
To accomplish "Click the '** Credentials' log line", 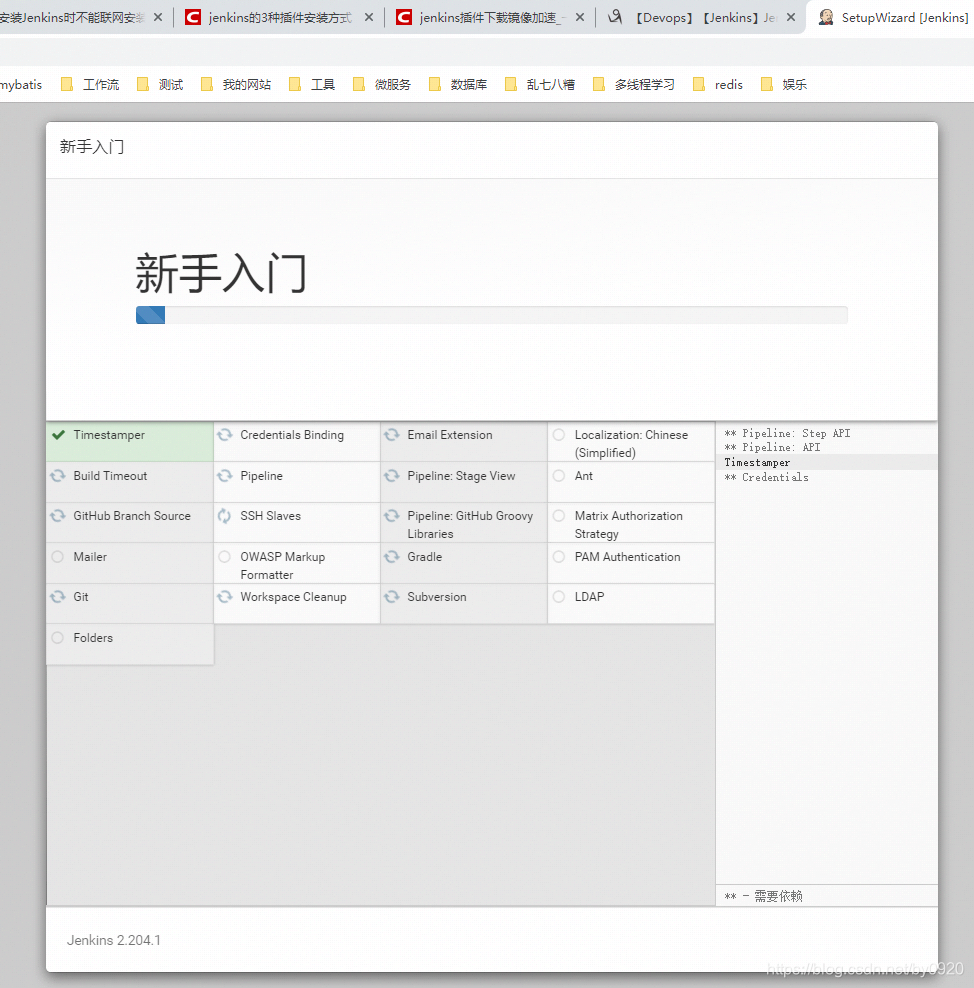I will point(767,477).
